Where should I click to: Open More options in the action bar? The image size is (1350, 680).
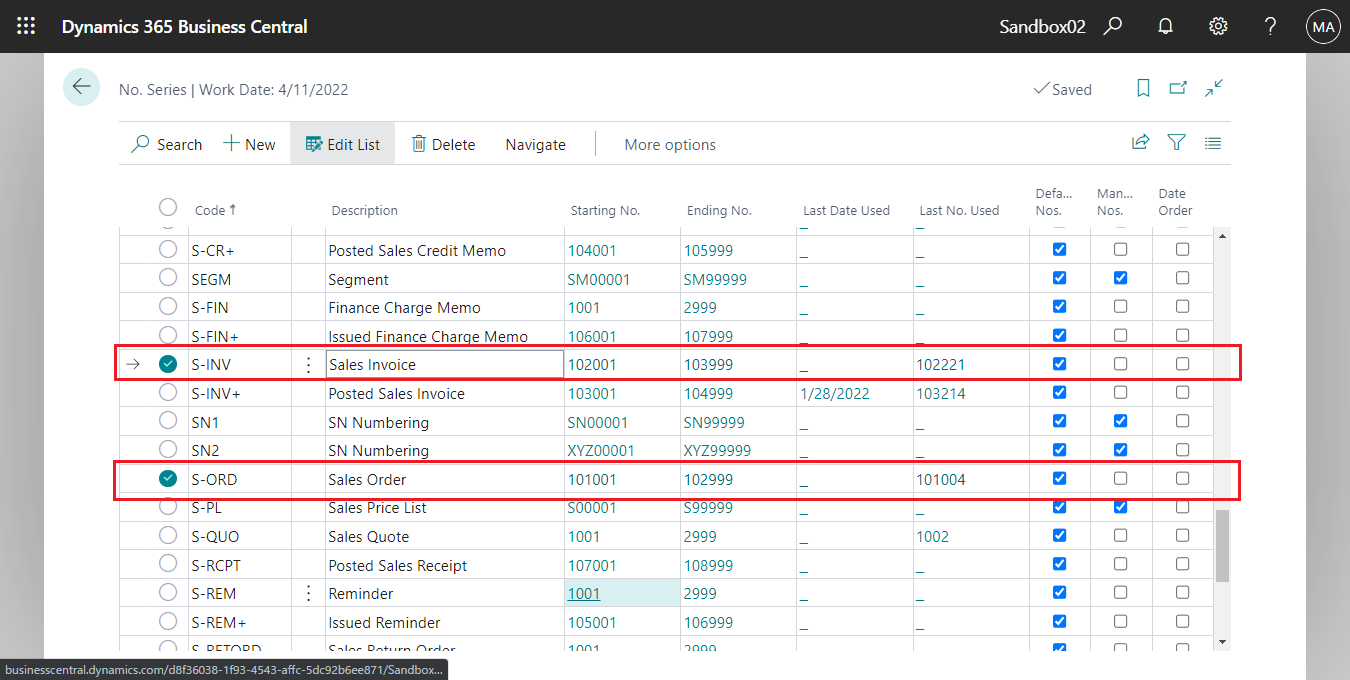(669, 144)
